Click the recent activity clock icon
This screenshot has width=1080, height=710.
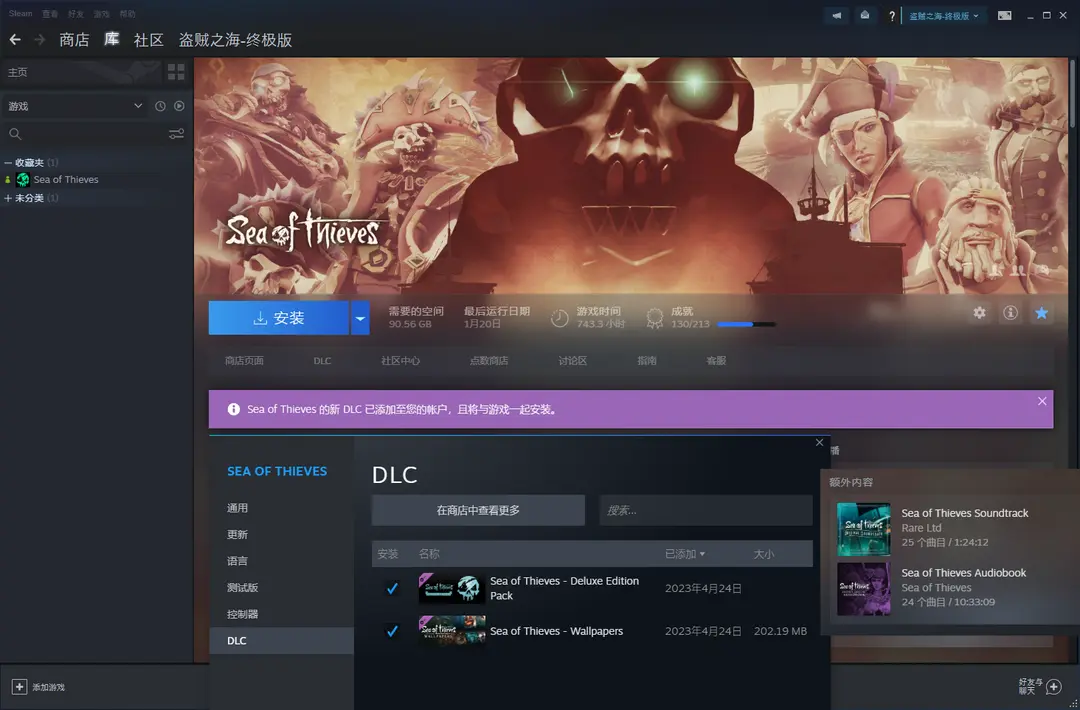(x=160, y=106)
